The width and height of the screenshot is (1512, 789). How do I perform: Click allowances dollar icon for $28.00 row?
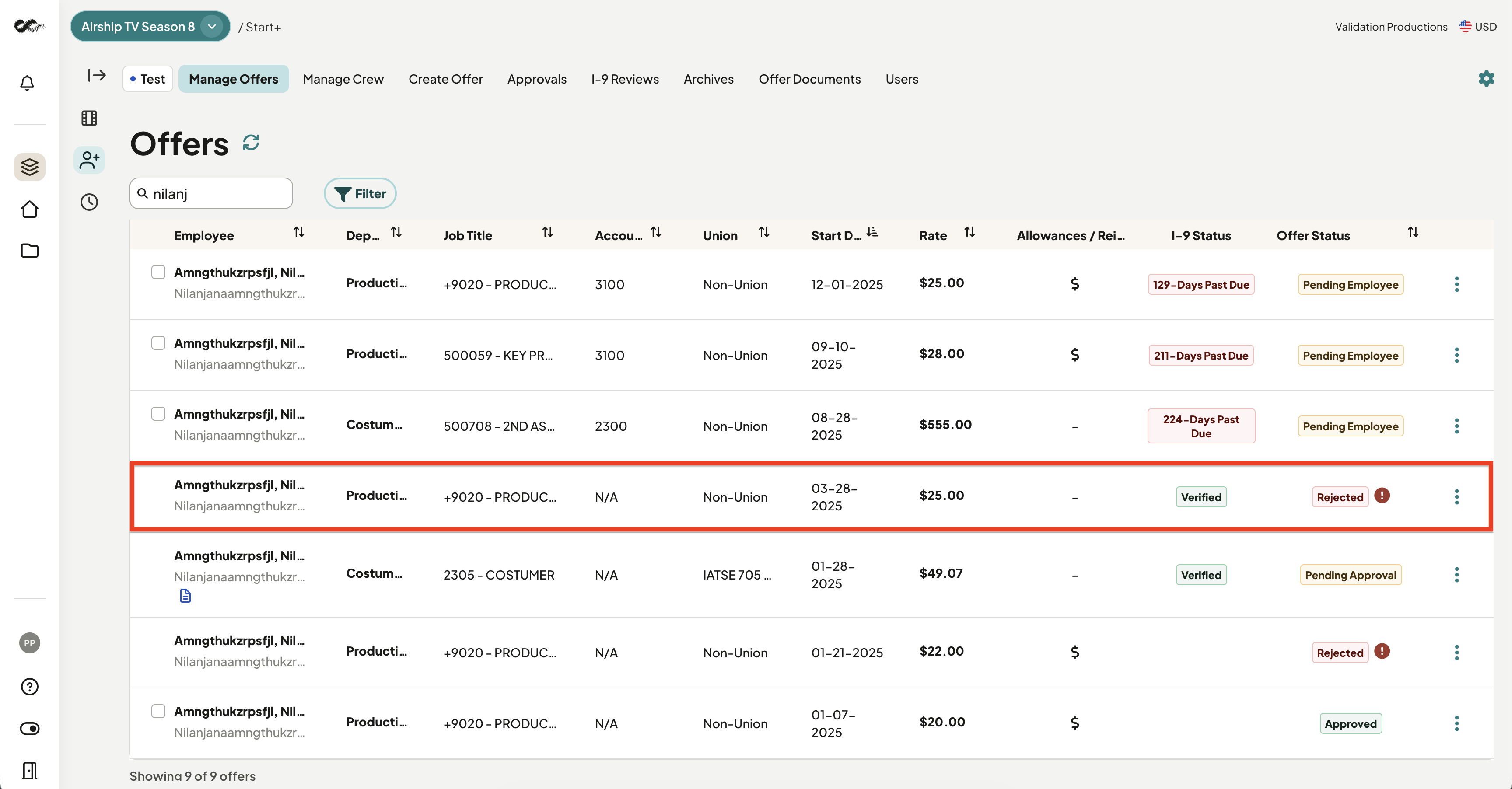[x=1074, y=355]
